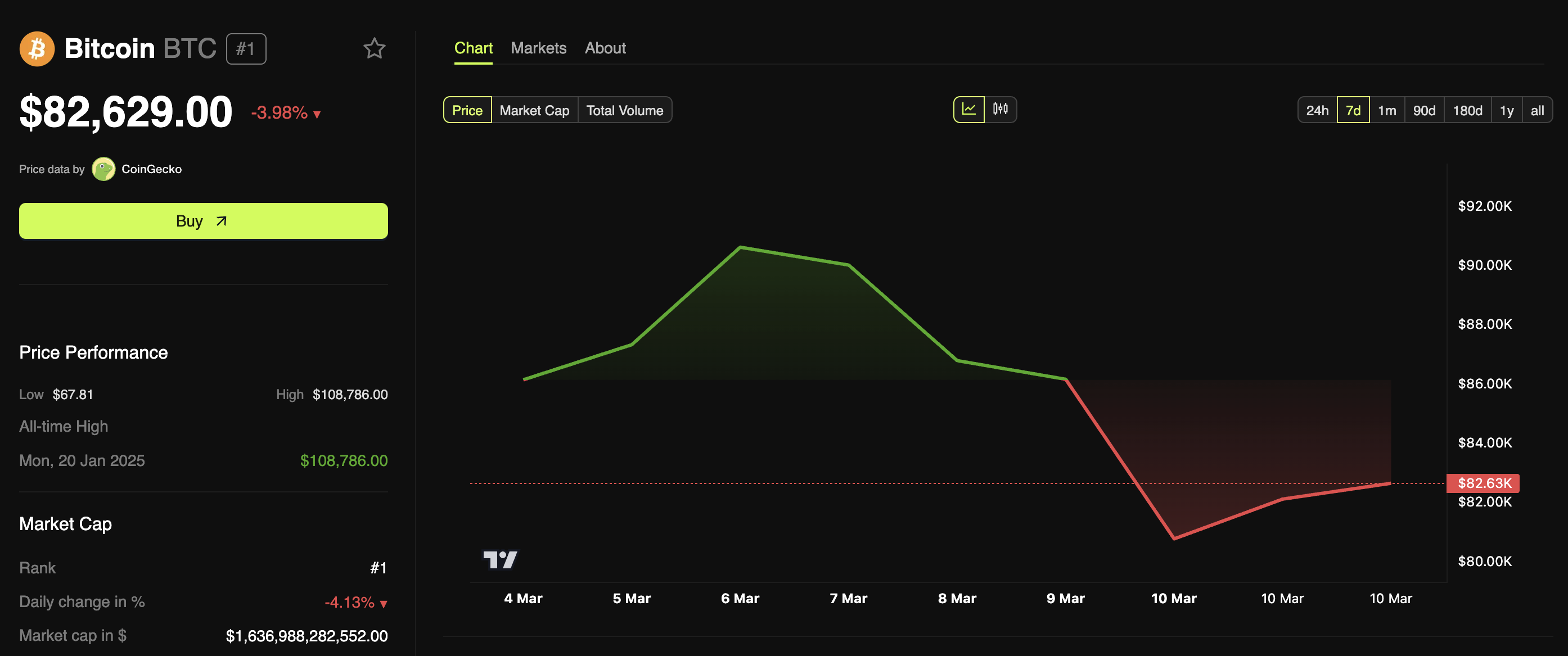Choose the 90d time range
1568x656 pixels.
[1423, 110]
